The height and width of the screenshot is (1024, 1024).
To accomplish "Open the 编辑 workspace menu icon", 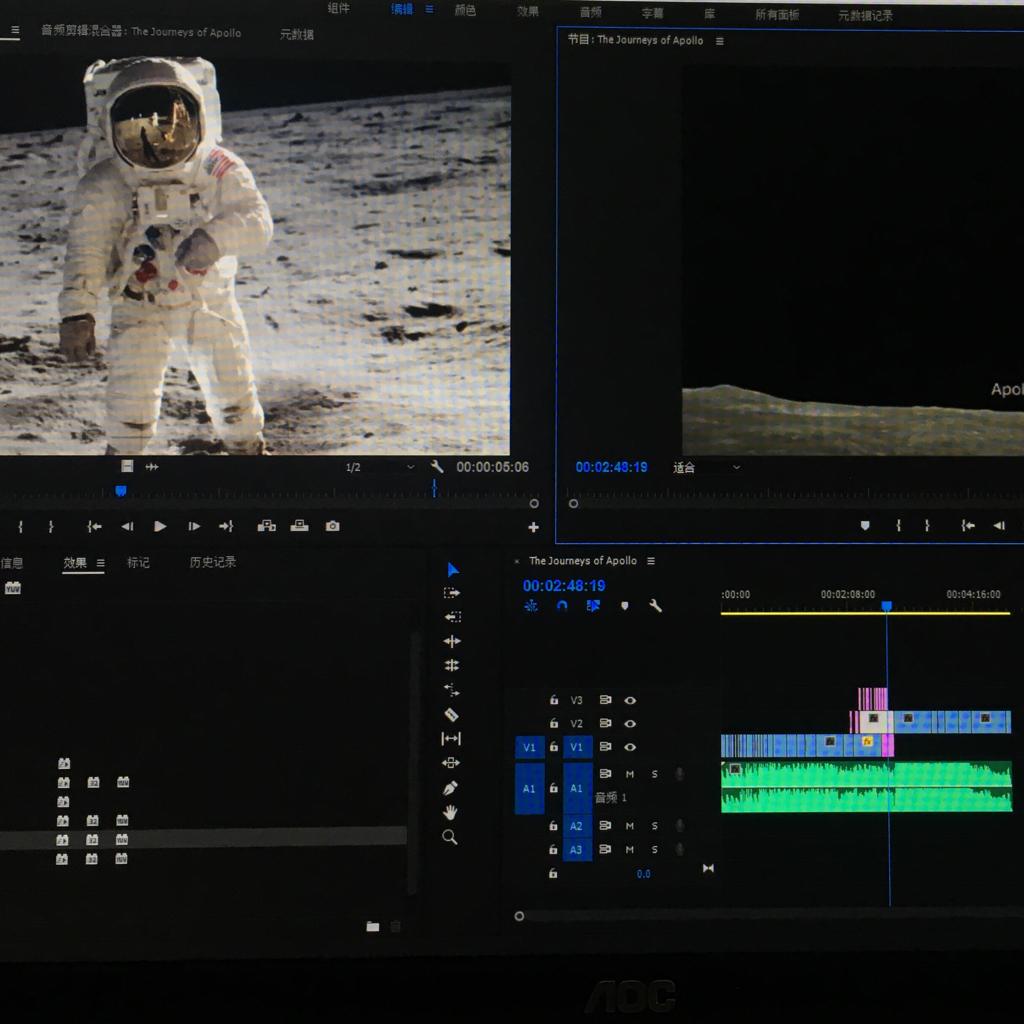I will tap(429, 9).
